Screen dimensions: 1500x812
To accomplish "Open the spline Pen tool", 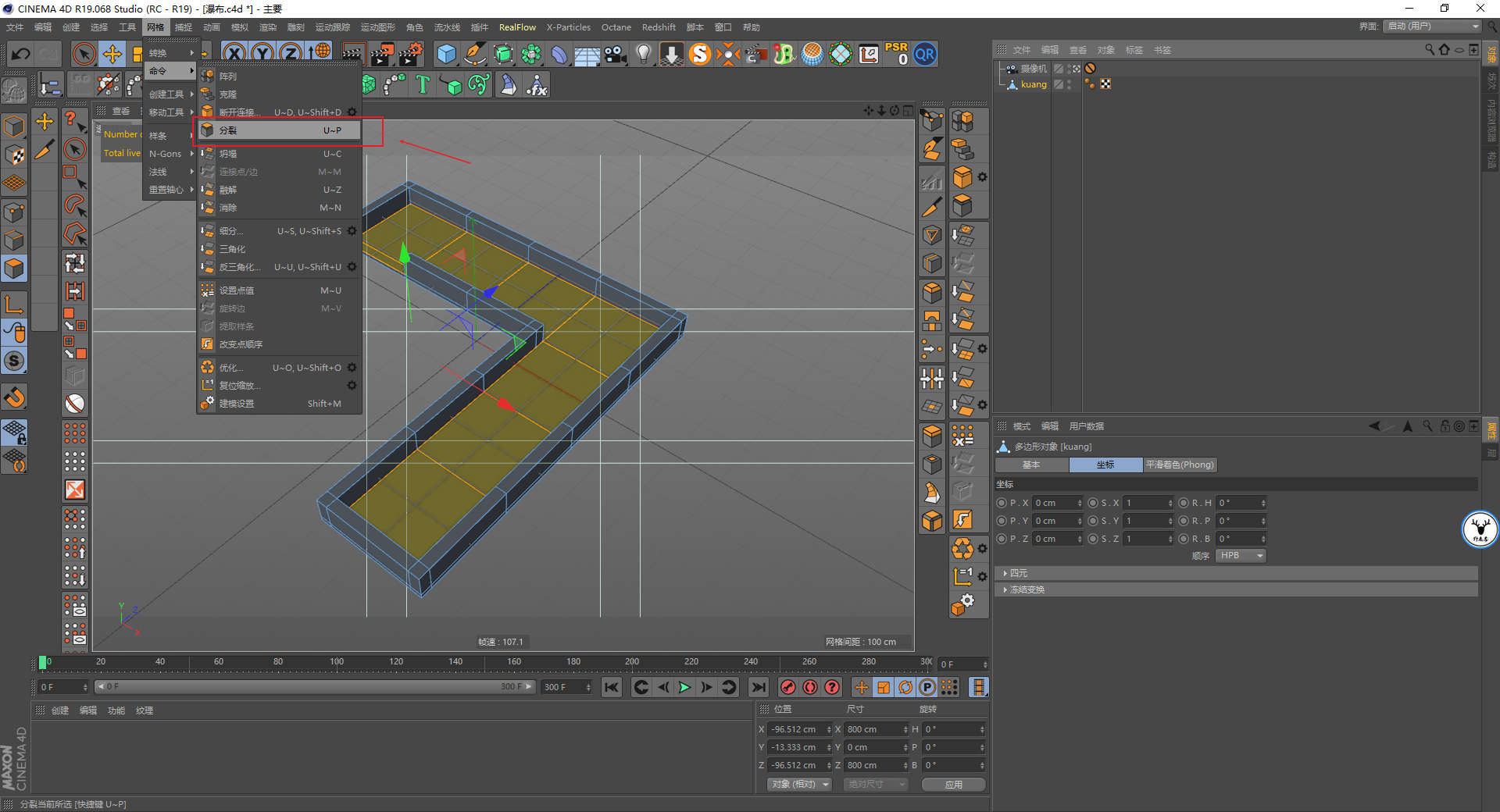I will (475, 54).
